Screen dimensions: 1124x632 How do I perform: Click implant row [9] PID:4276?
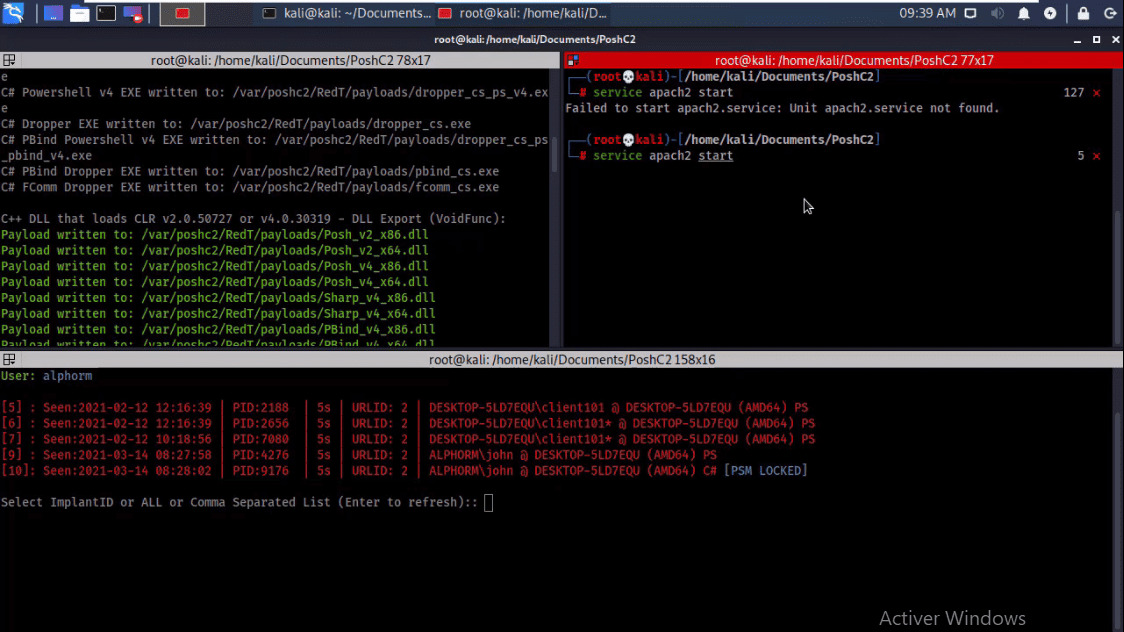coord(358,455)
